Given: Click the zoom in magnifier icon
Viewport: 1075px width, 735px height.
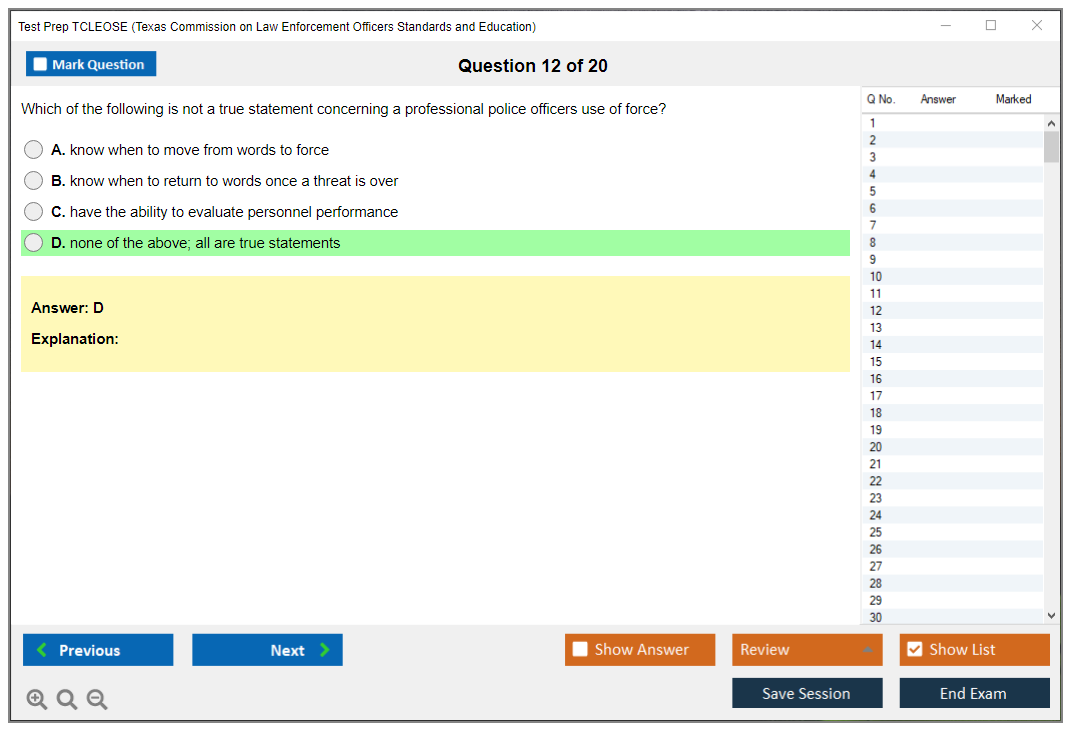Looking at the screenshot, I should (37, 700).
